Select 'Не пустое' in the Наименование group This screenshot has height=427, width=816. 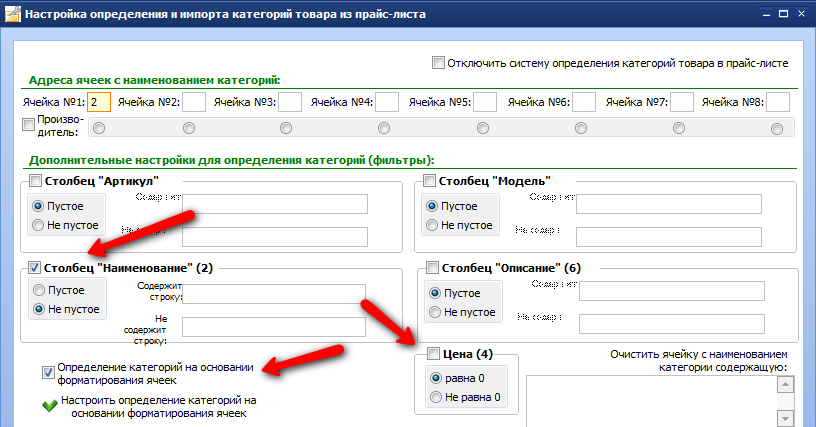tap(39, 309)
